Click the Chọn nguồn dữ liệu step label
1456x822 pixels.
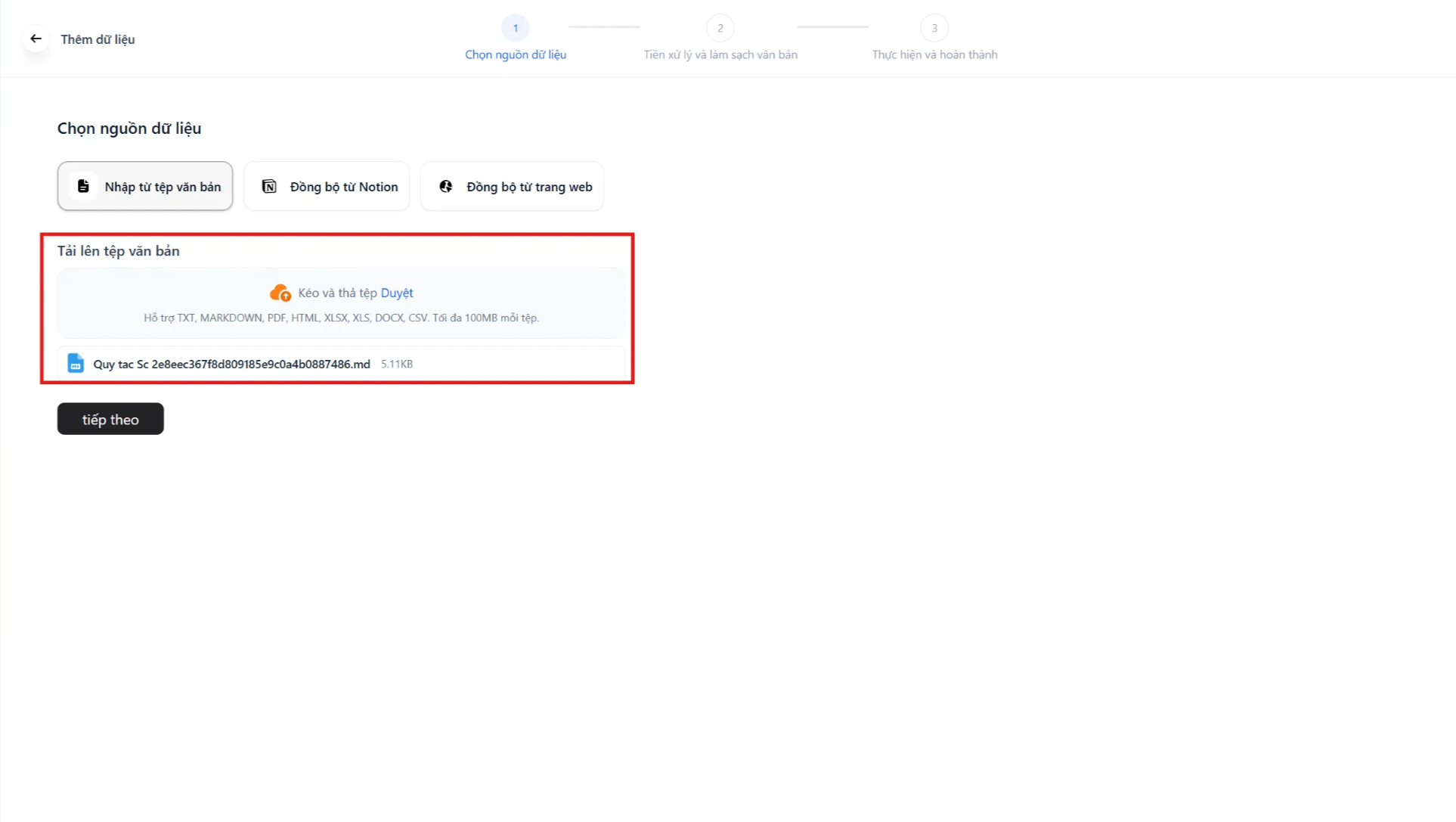pyautogui.click(x=516, y=54)
